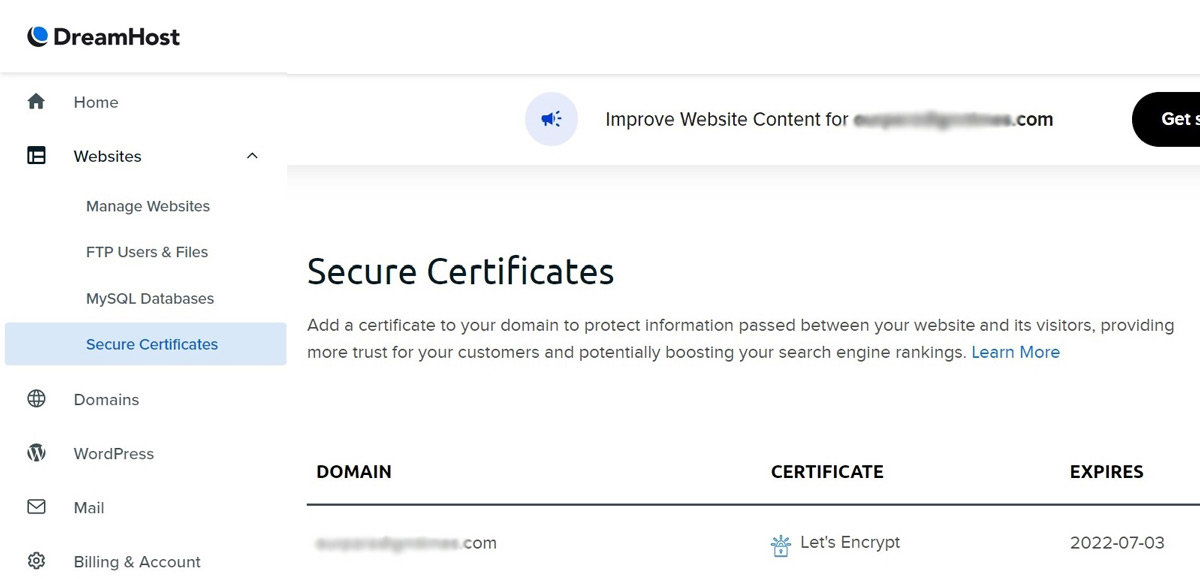This screenshot has width=1200, height=579.
Task: Click the Domains globe icon
Action: click(36, 399)
